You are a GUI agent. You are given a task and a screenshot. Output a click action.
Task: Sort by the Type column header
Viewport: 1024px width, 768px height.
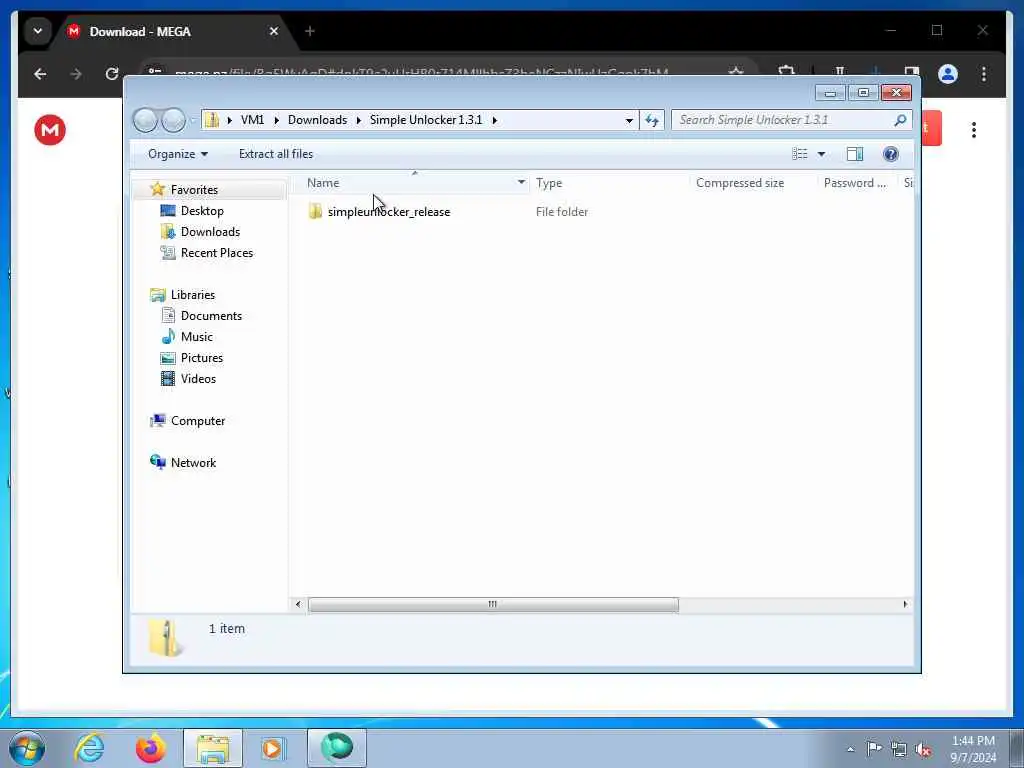[x=549, y=183]
